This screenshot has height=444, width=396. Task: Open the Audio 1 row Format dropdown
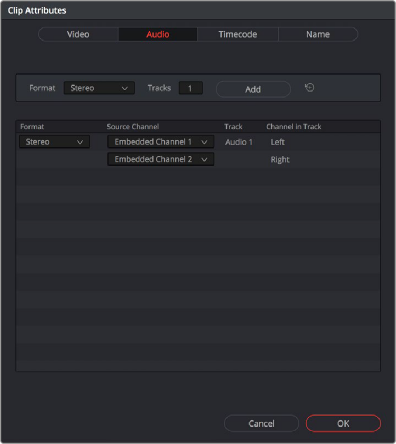pos(54,142)
